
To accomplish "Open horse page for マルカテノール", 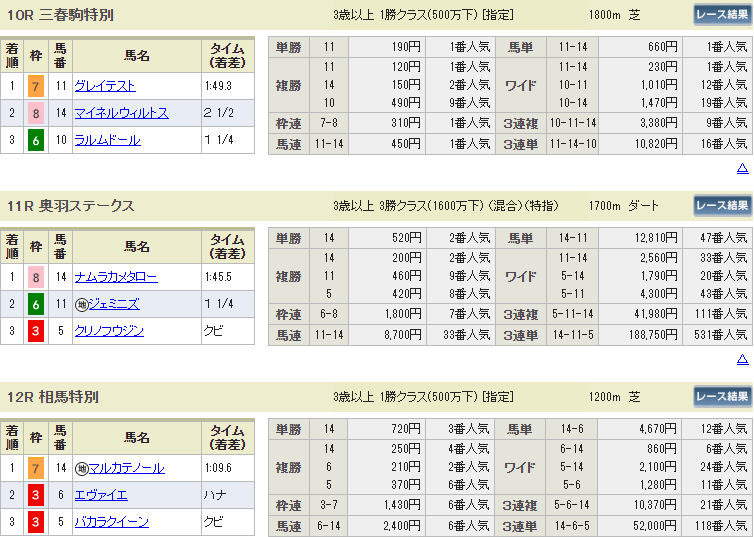I will pyautogui.click(x=127, y=468).
